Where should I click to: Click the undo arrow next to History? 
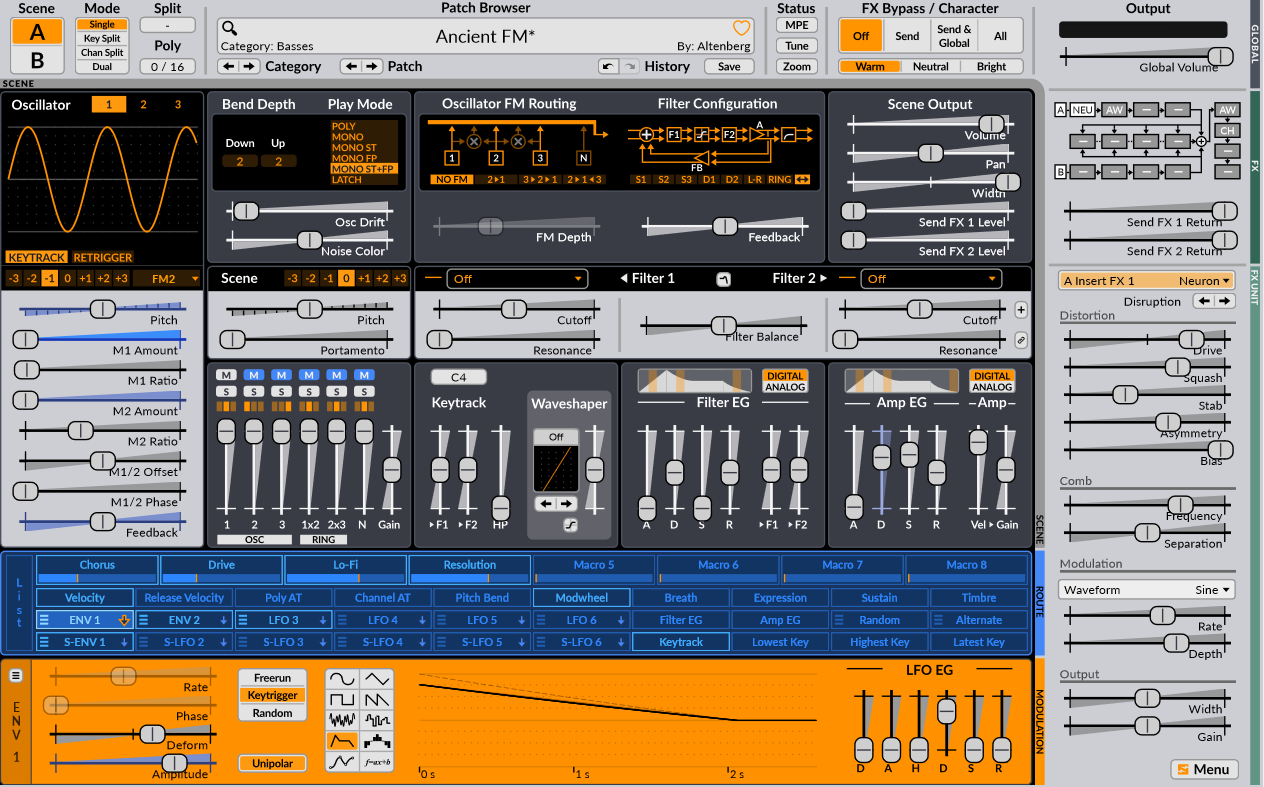click(608, 66)
